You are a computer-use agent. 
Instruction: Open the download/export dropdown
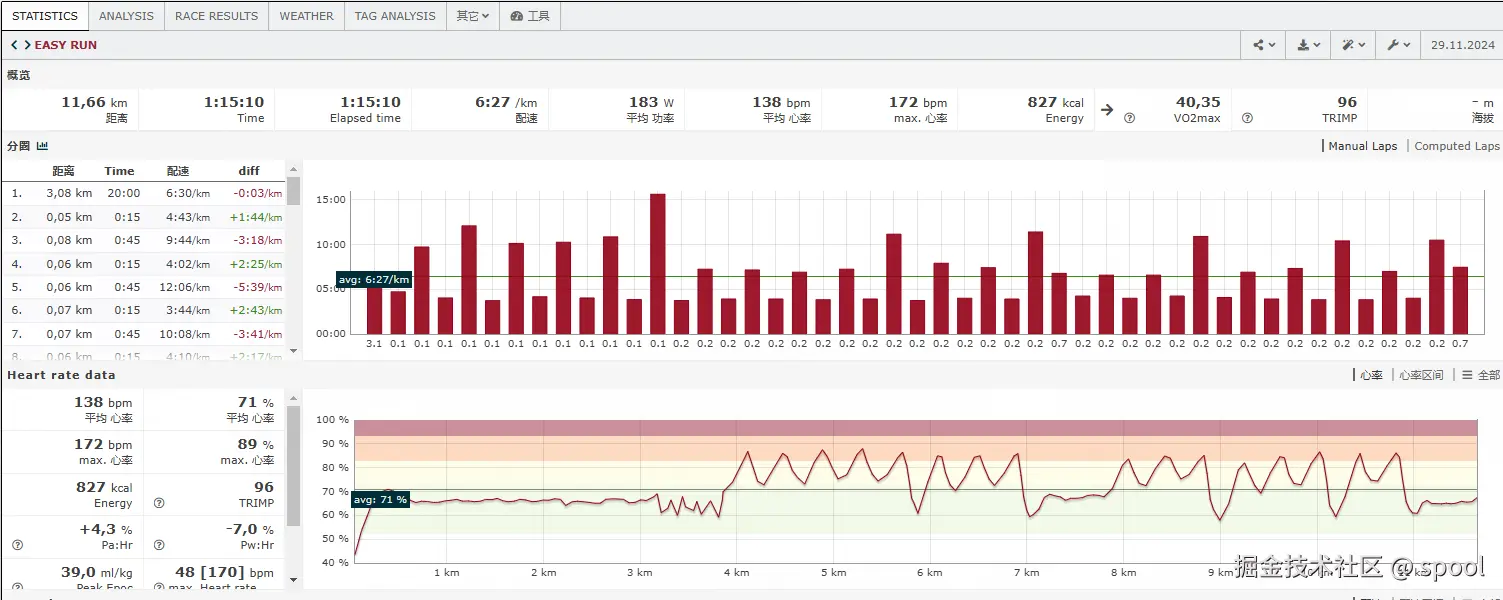[1308, 45]
